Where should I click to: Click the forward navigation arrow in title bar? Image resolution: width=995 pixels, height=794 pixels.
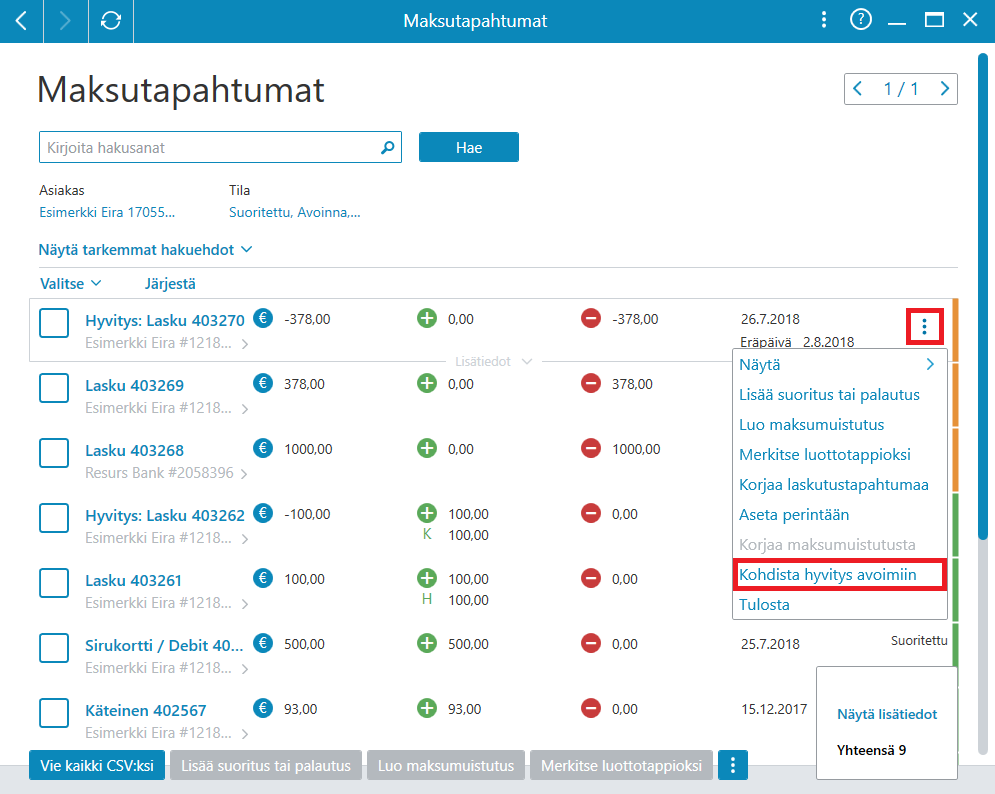tap(65, 21)
